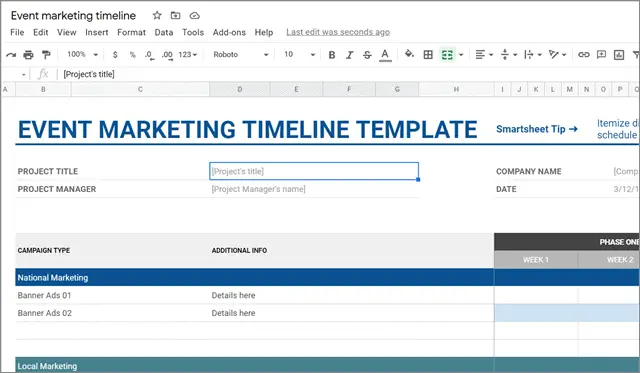Toggle italic formatting
Image resolution: width=640 pixels, height=373 pixels.
pos(349,55)
